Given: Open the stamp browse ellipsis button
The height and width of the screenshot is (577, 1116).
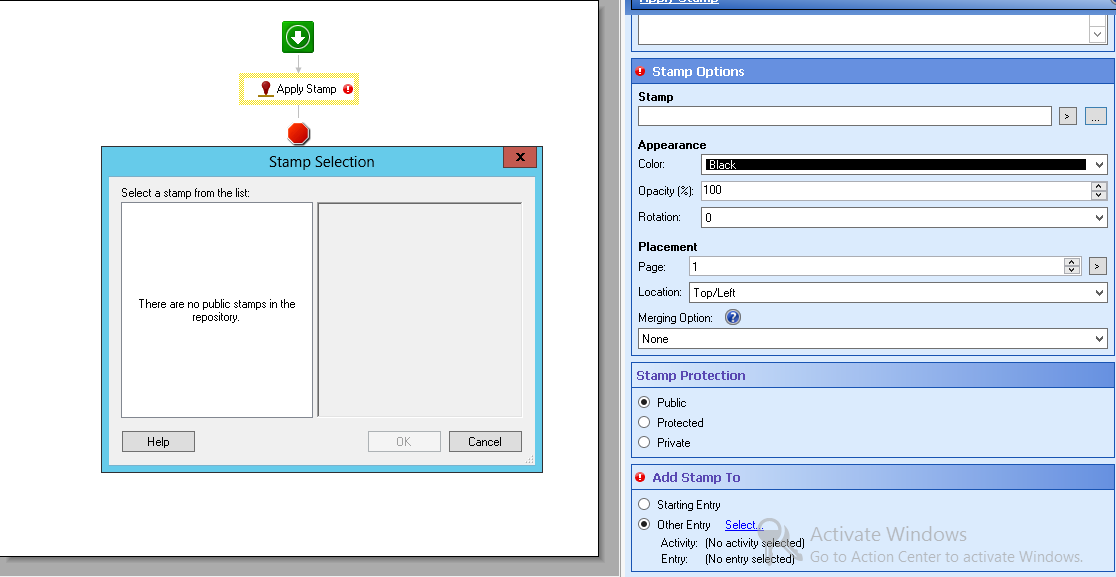Looking at the screenshot, I should pos(1095,116).
